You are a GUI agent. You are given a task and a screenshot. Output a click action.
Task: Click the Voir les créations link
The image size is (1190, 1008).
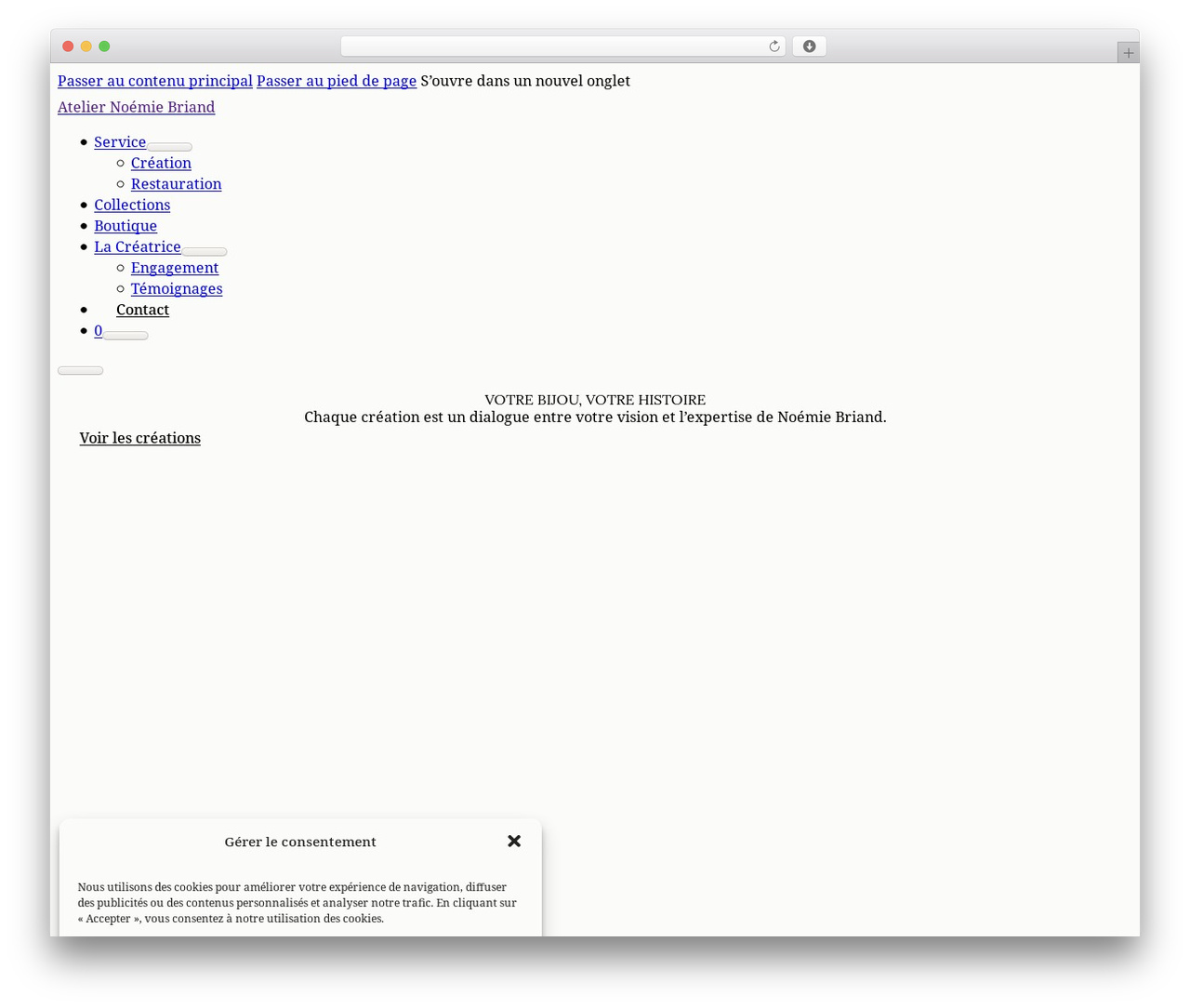(140, 438)
